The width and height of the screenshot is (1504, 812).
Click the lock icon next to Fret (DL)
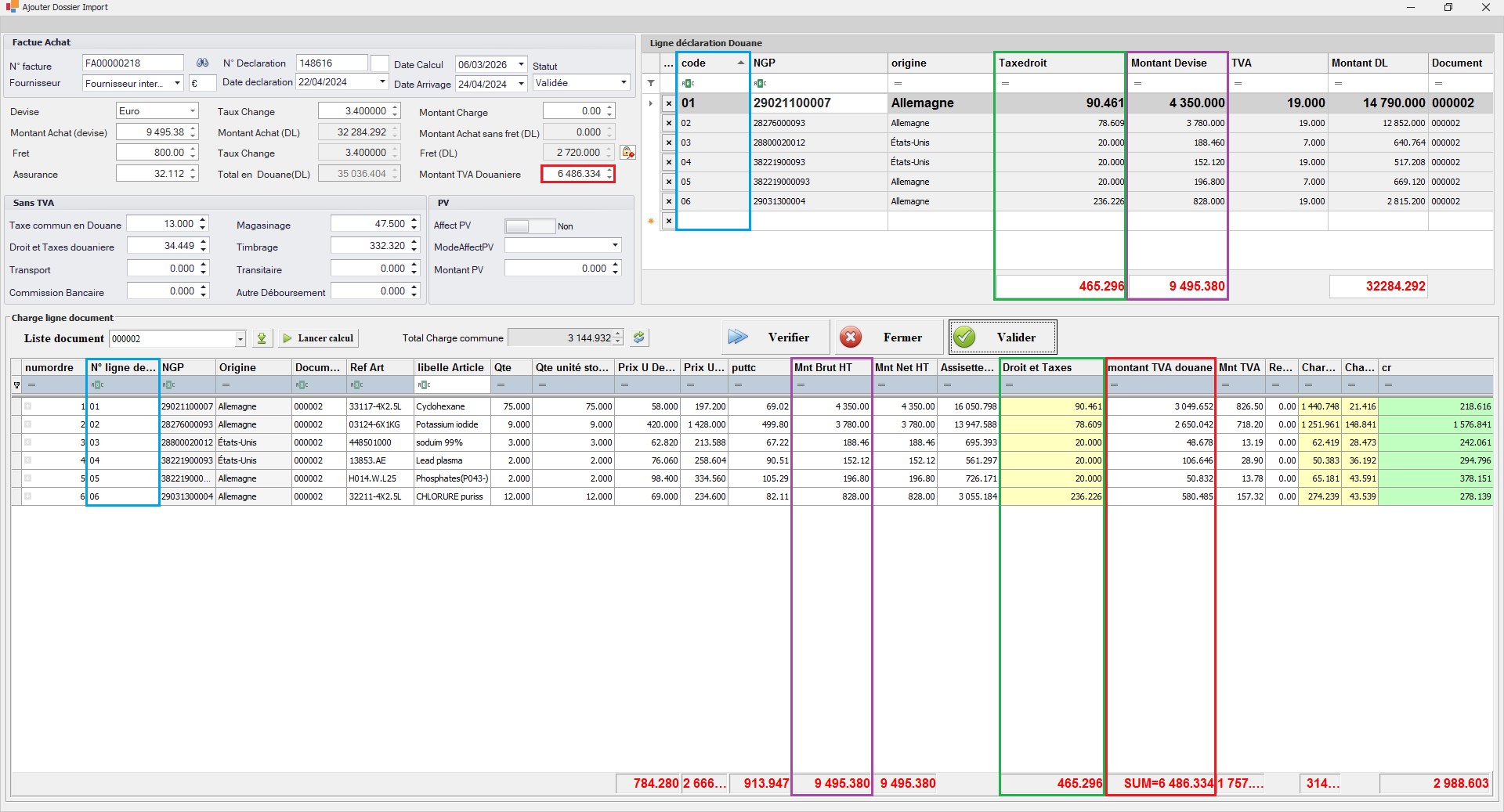pos(627,153)
